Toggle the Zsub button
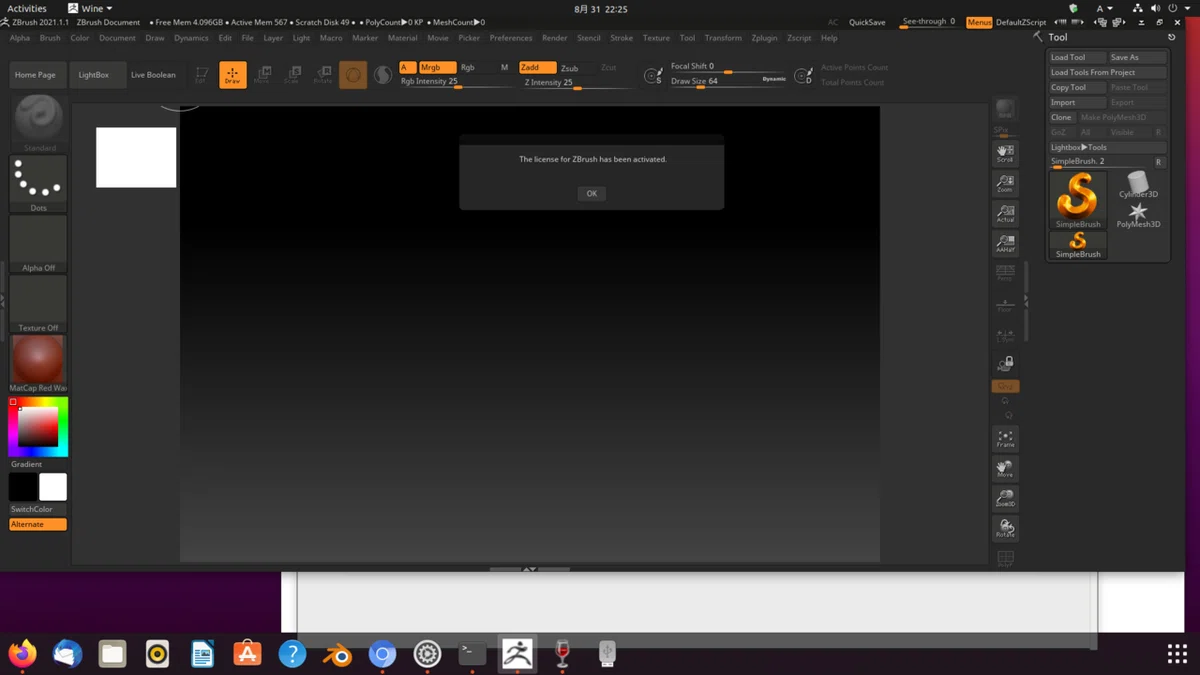 pyautogui.click(x=569, y=68)
